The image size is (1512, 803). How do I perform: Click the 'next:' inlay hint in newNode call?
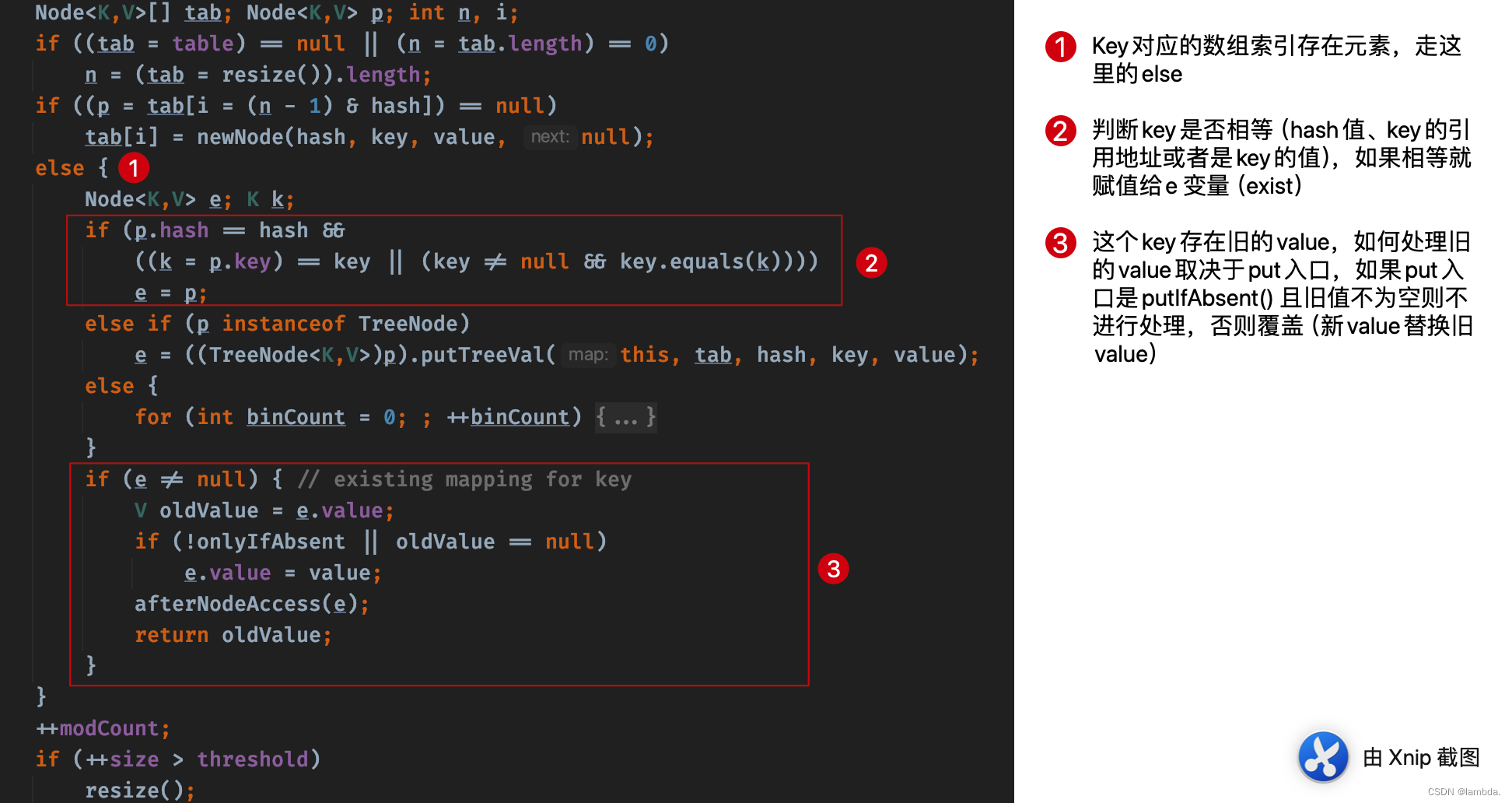550,137
